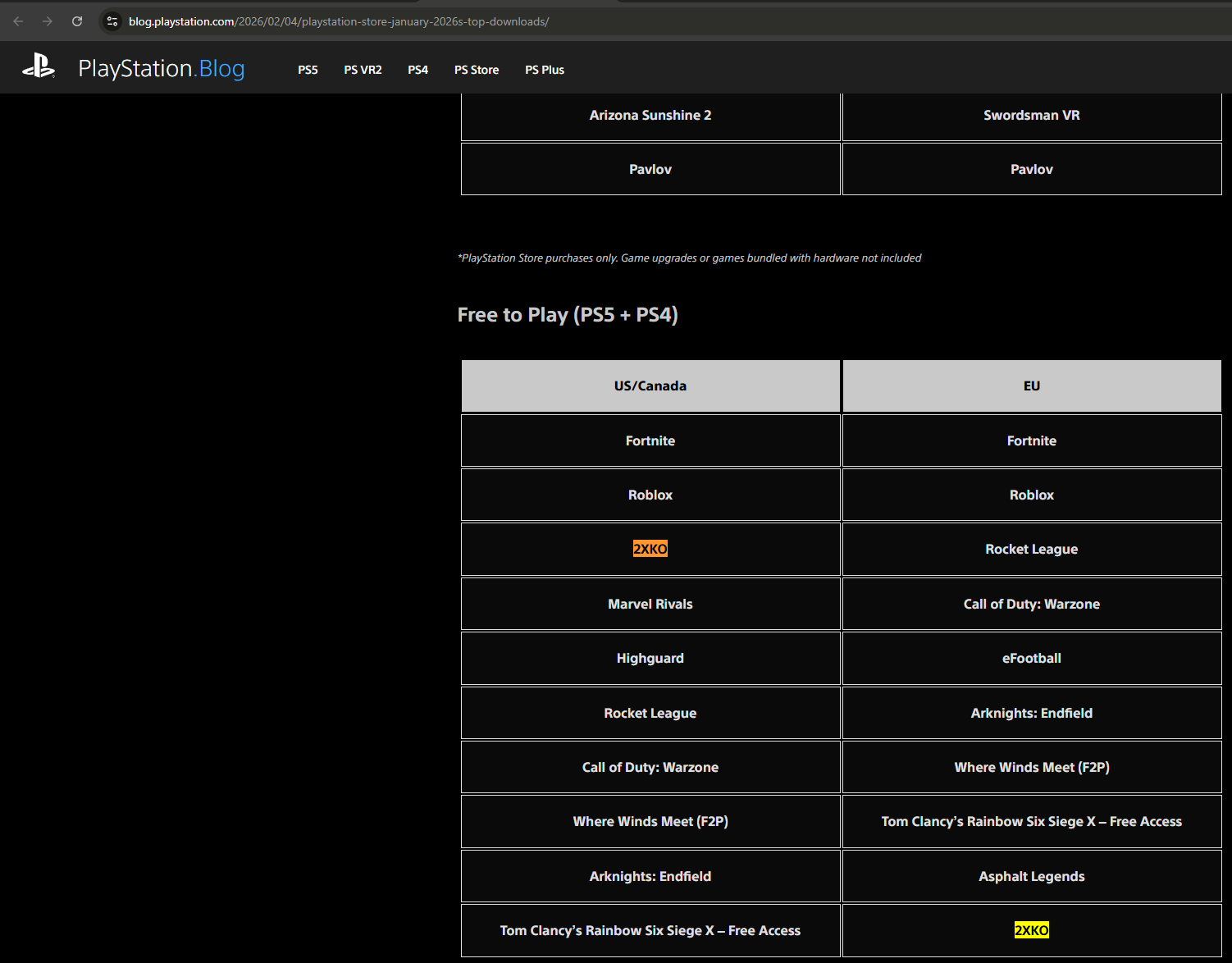The height and width of the screenshot is (963, 1232).
Task: Click the Marvel Rivals cell
Action: coord(650,604)
